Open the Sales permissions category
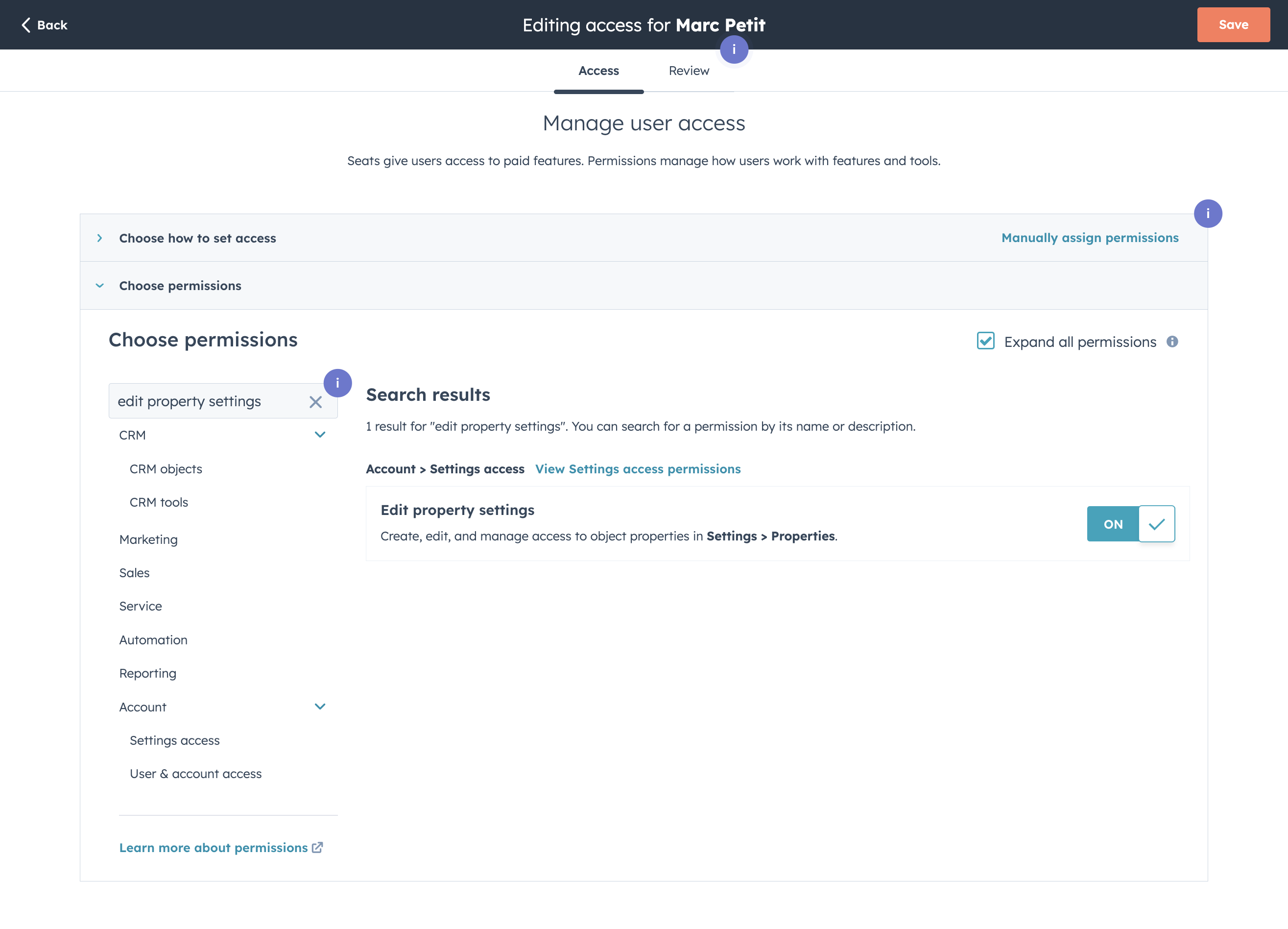This screenshot has width=1288, height=929. coord(135,573)
